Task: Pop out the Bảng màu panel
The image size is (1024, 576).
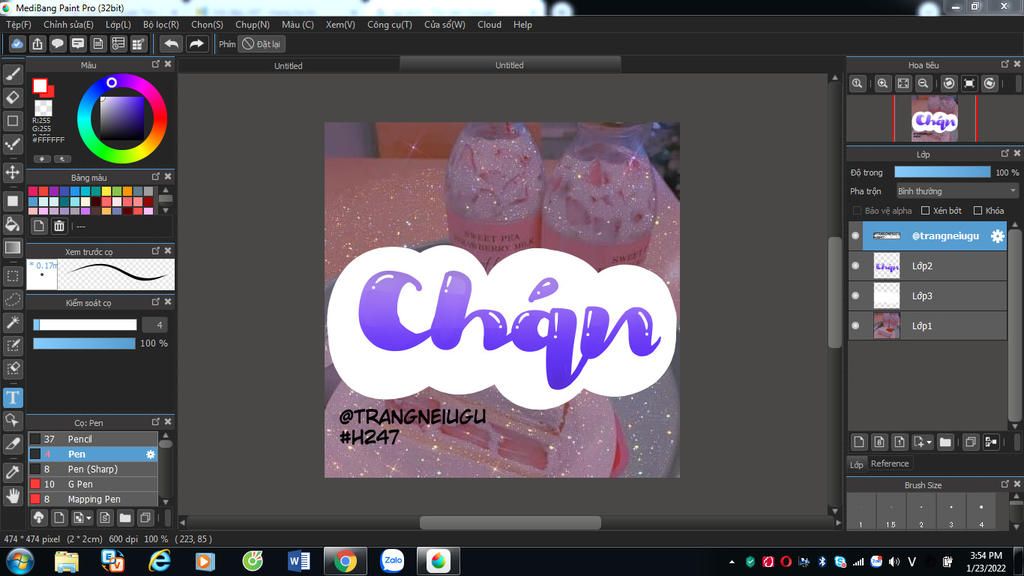Action: 155,176
